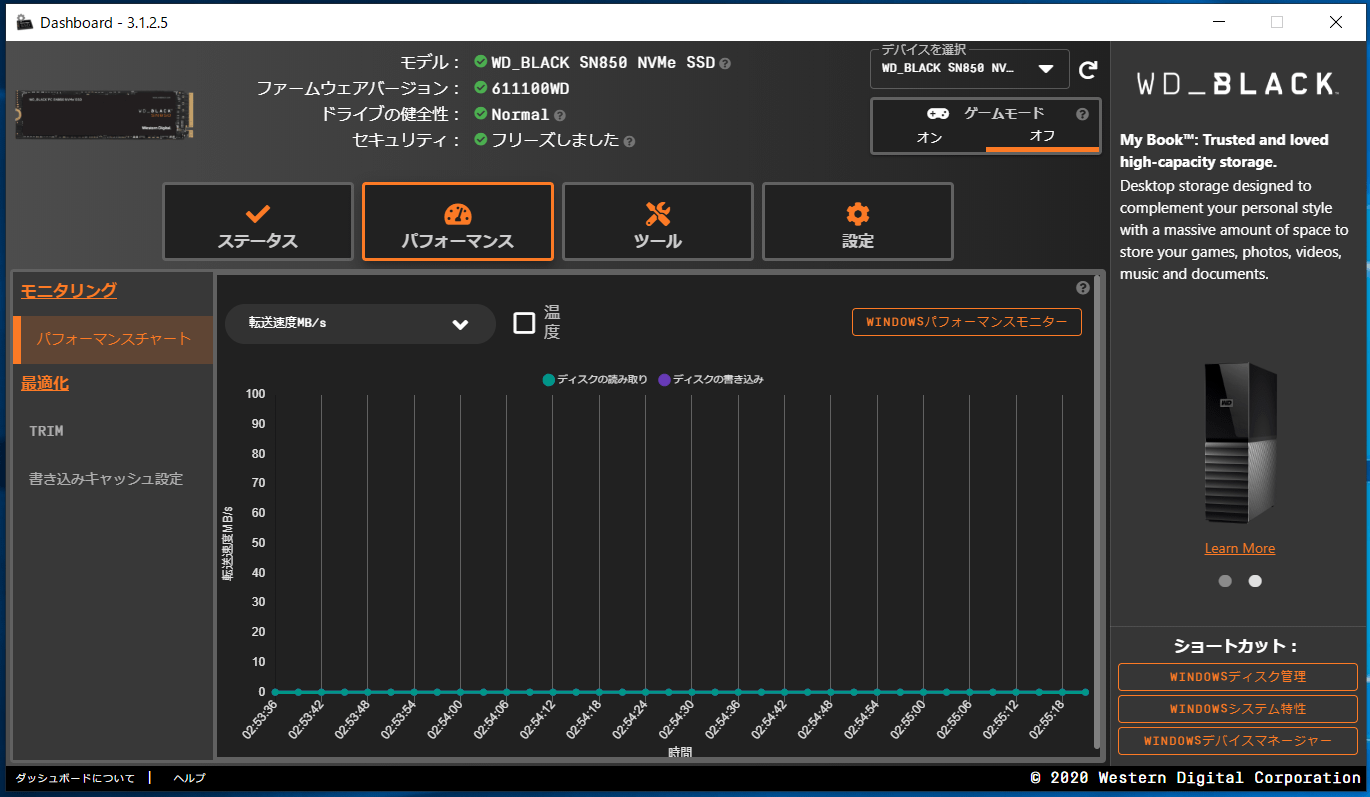Open WINDOWSパフォーマンスモニター

pos(967,322)
